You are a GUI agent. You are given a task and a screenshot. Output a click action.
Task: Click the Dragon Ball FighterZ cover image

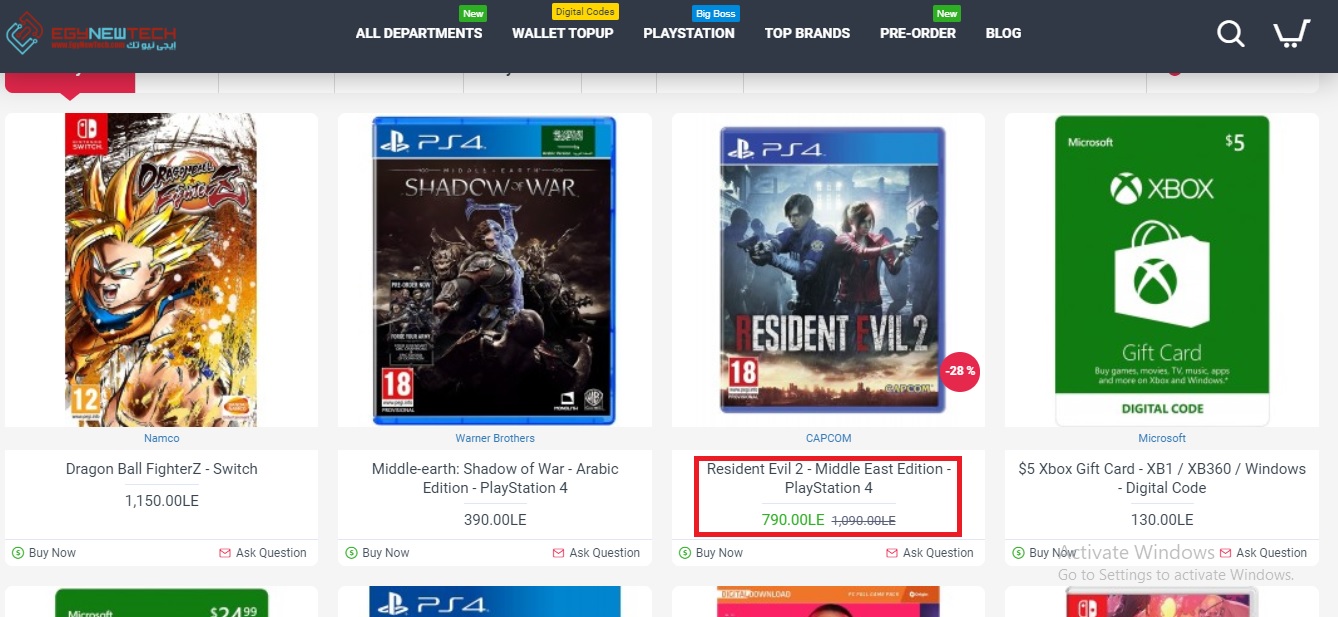(x=161, y=270)
